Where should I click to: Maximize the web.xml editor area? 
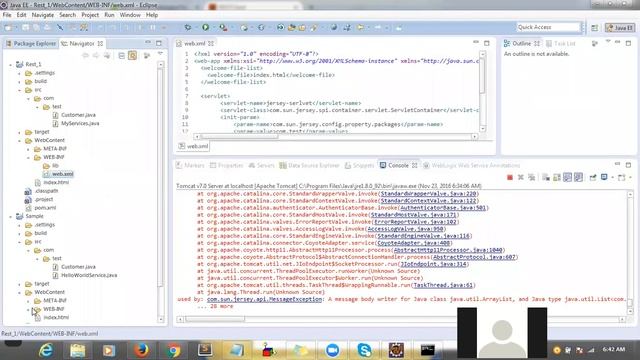coord(487,43)
